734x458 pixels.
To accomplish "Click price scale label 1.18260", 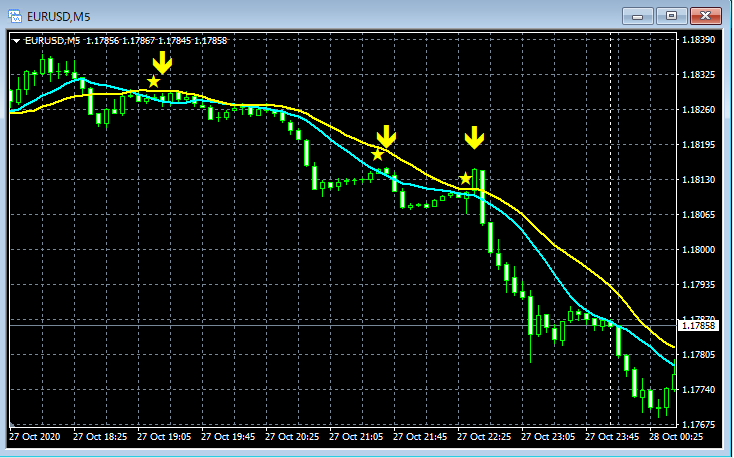I will (x=698, y=110).
